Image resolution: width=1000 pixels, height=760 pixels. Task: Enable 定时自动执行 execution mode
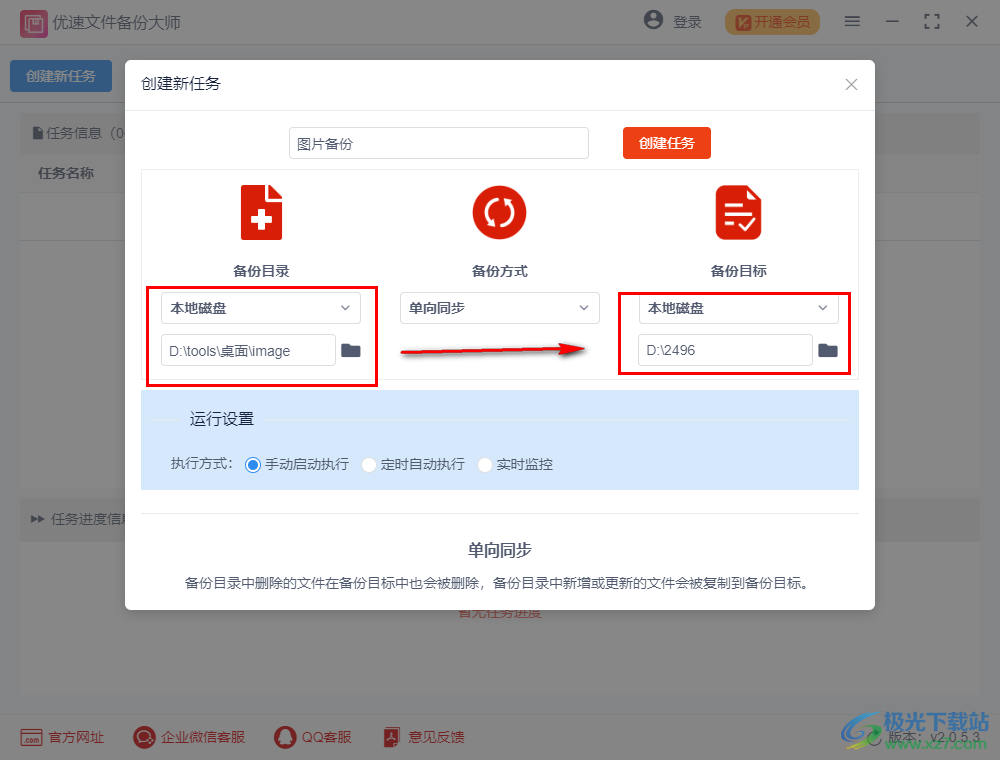tap(369, 464)
